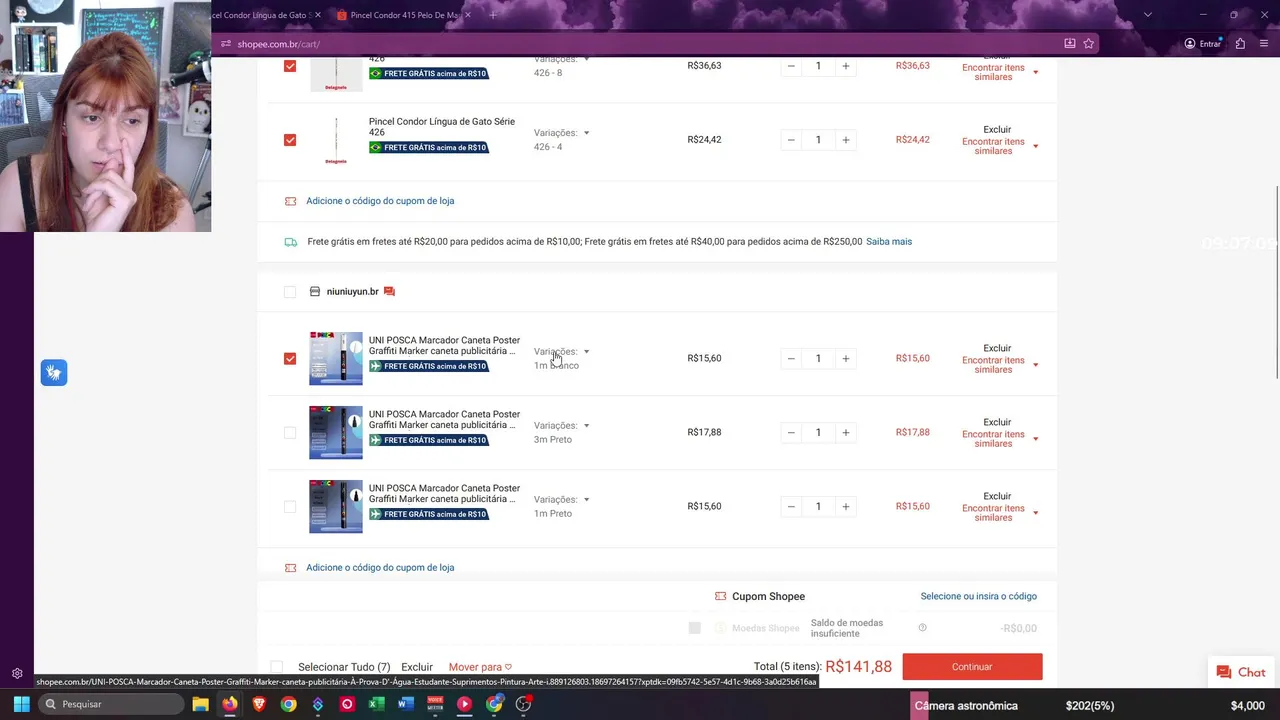Select all niuniuyun.br store items
Screen dimensions: 1280x720
point(290,292)
